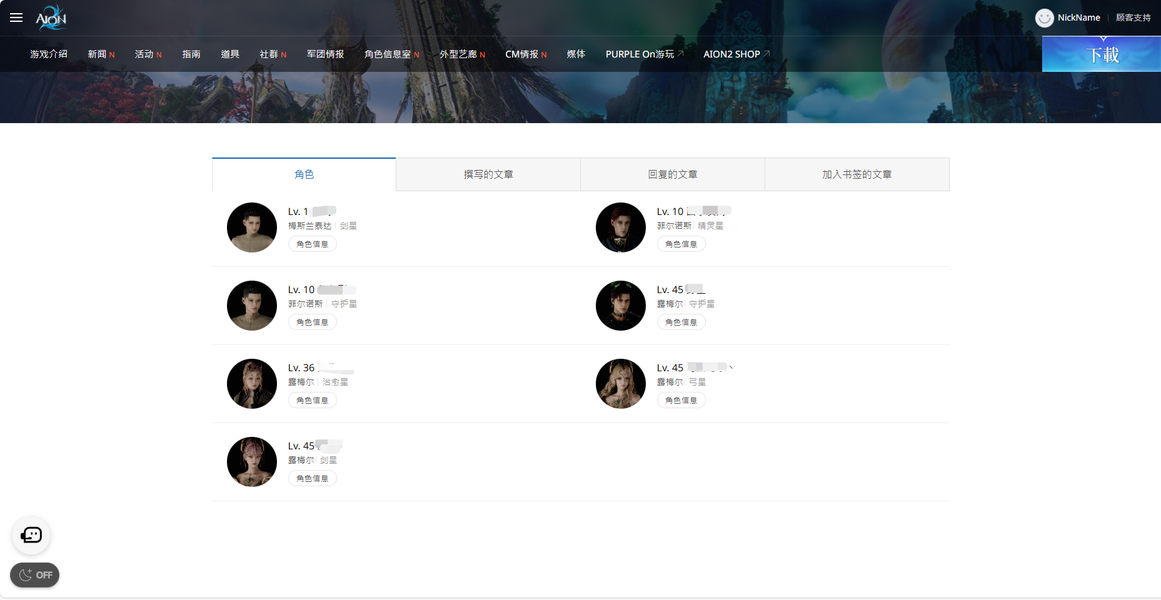This screenshot has height=600, width=1161.
Task: Open the 军团情报 menu
Action: point(325,54)
